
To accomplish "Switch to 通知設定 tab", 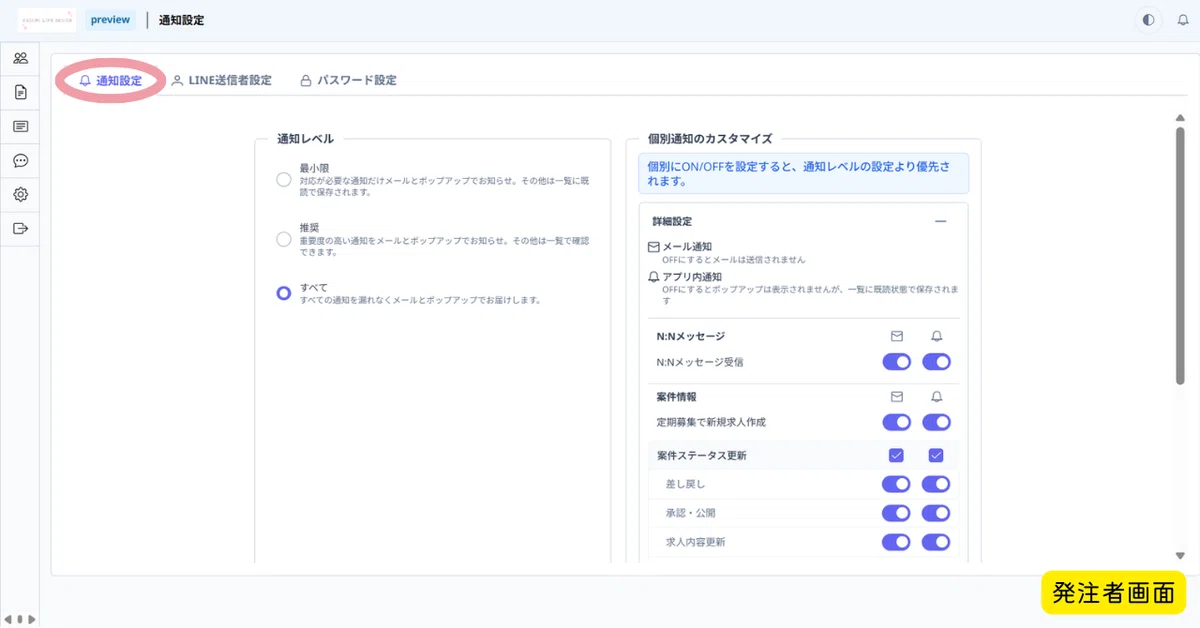I will tap(110, 80).
